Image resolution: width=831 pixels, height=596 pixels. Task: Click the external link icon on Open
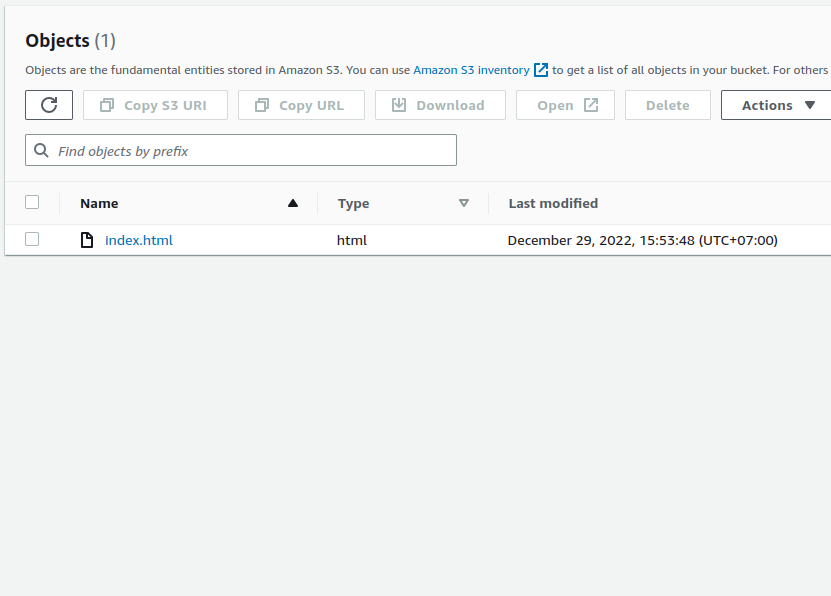point(591,105)
